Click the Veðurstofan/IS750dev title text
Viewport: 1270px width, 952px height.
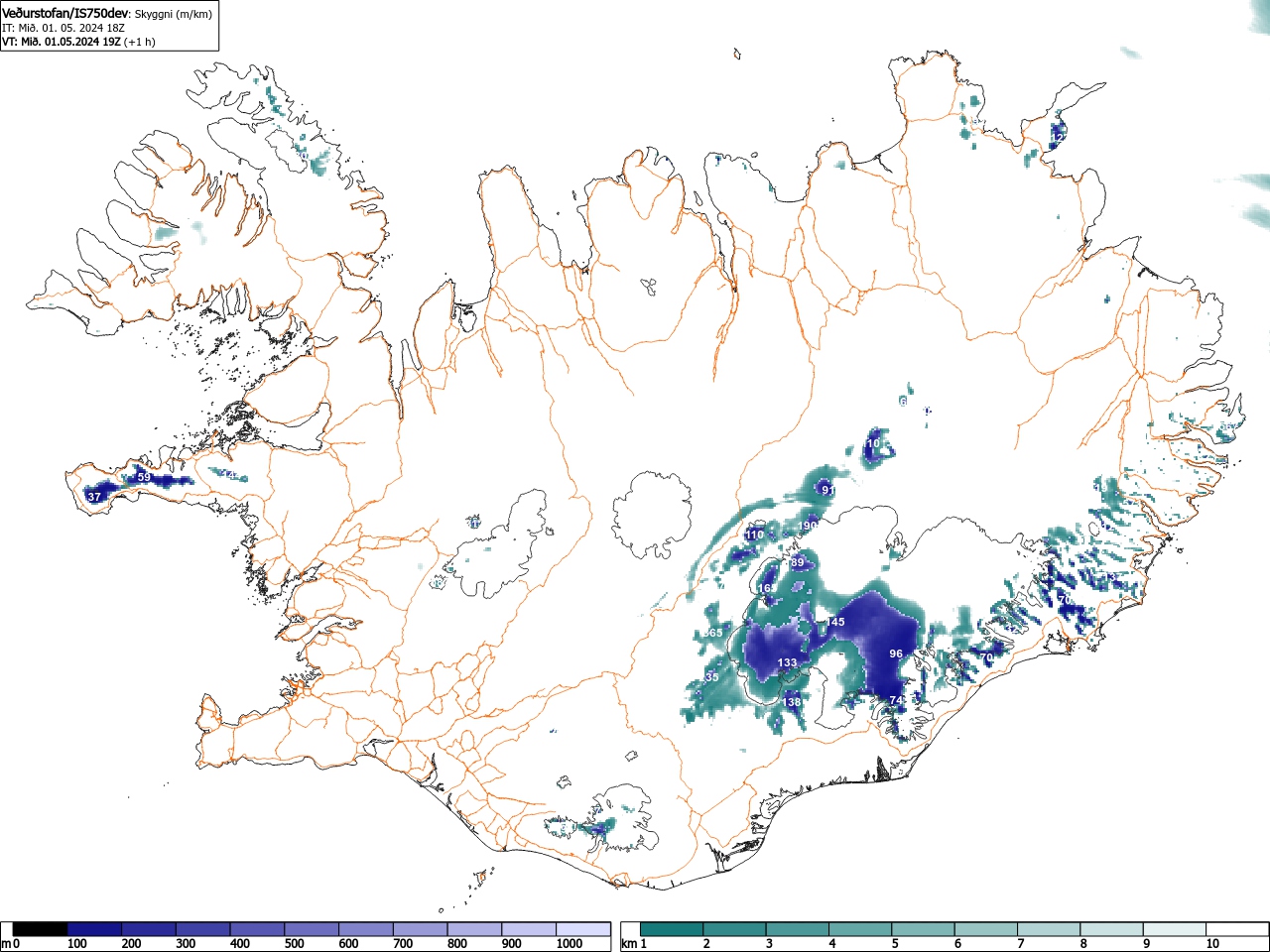click(x=65, y=13)
